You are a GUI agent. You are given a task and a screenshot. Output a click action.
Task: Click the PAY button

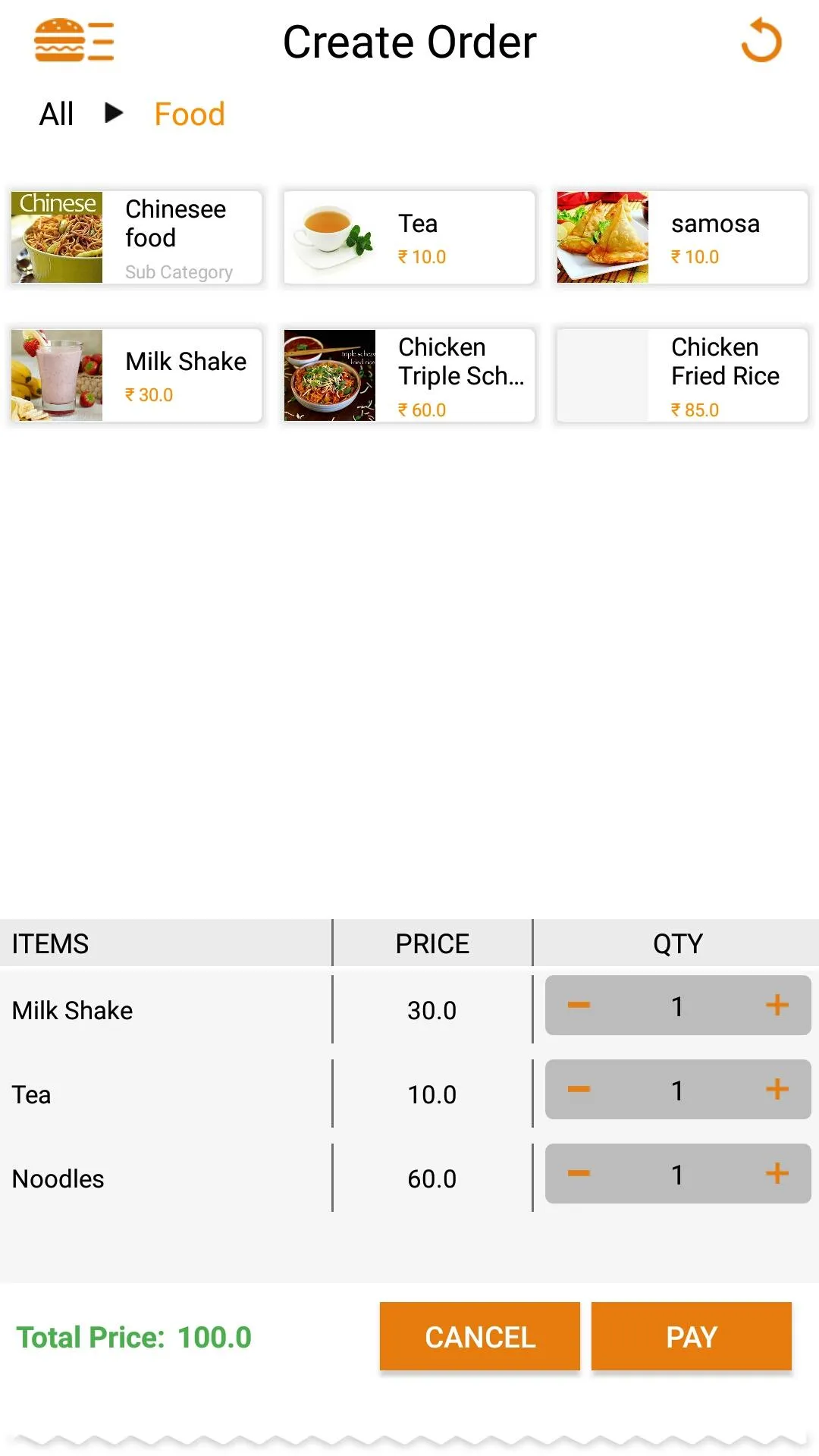(692, 1337)
